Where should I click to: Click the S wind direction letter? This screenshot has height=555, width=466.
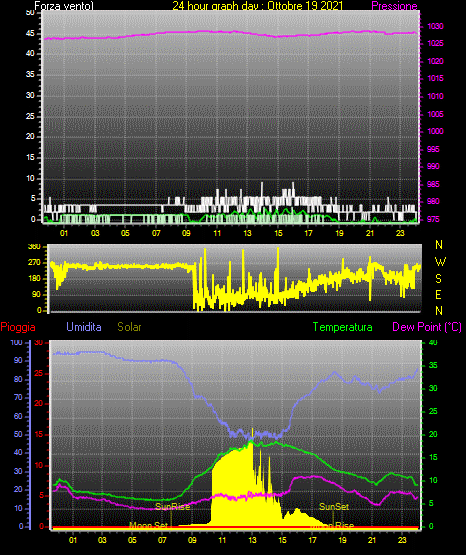pyautogui.click(x=438, y=279)
